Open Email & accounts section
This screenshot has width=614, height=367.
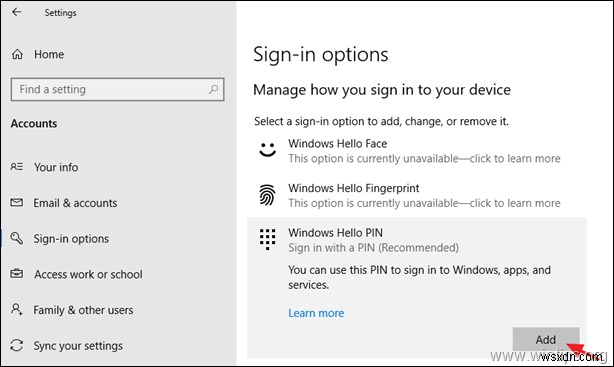click(75, 203)
